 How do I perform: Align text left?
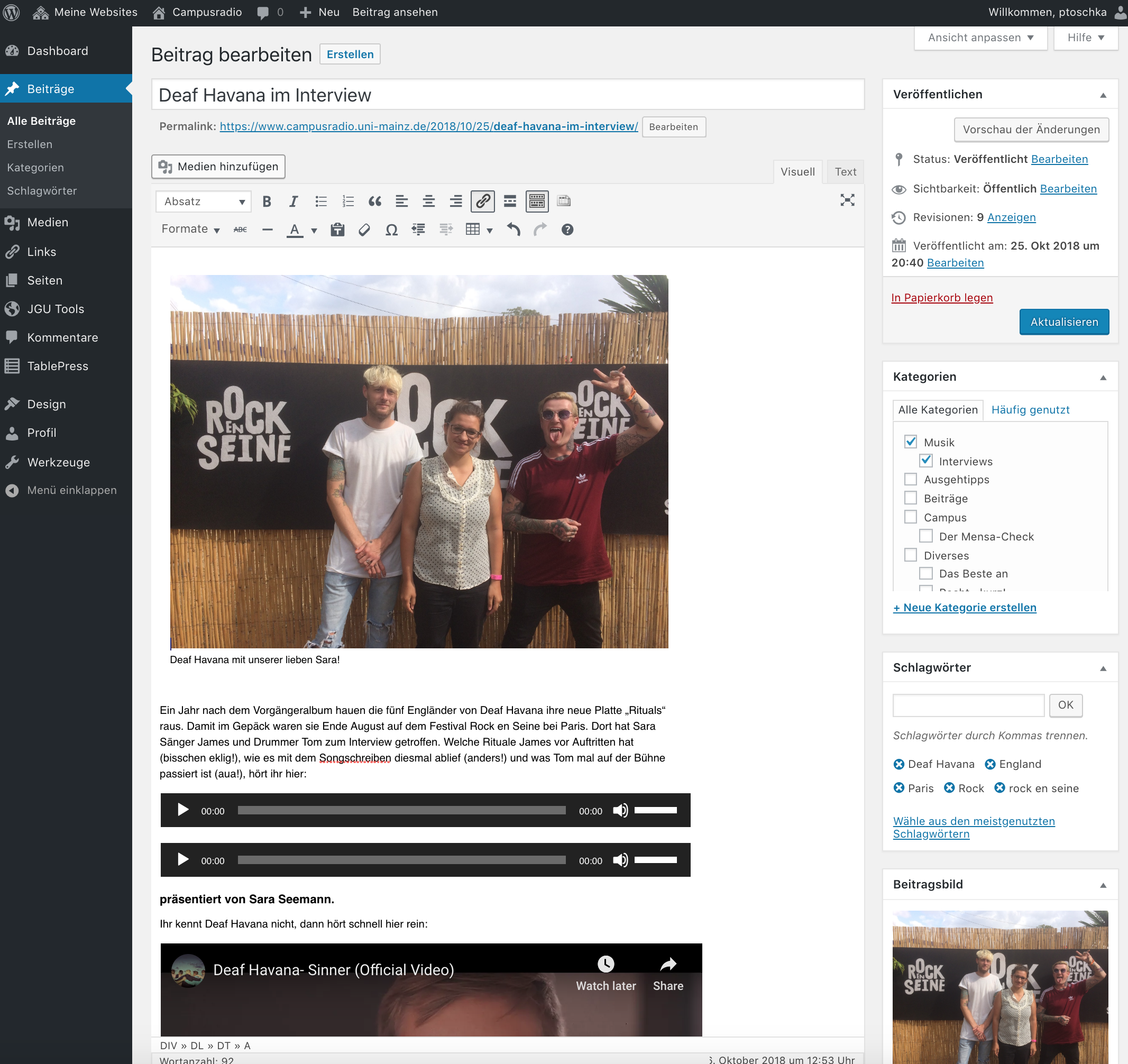402,201
